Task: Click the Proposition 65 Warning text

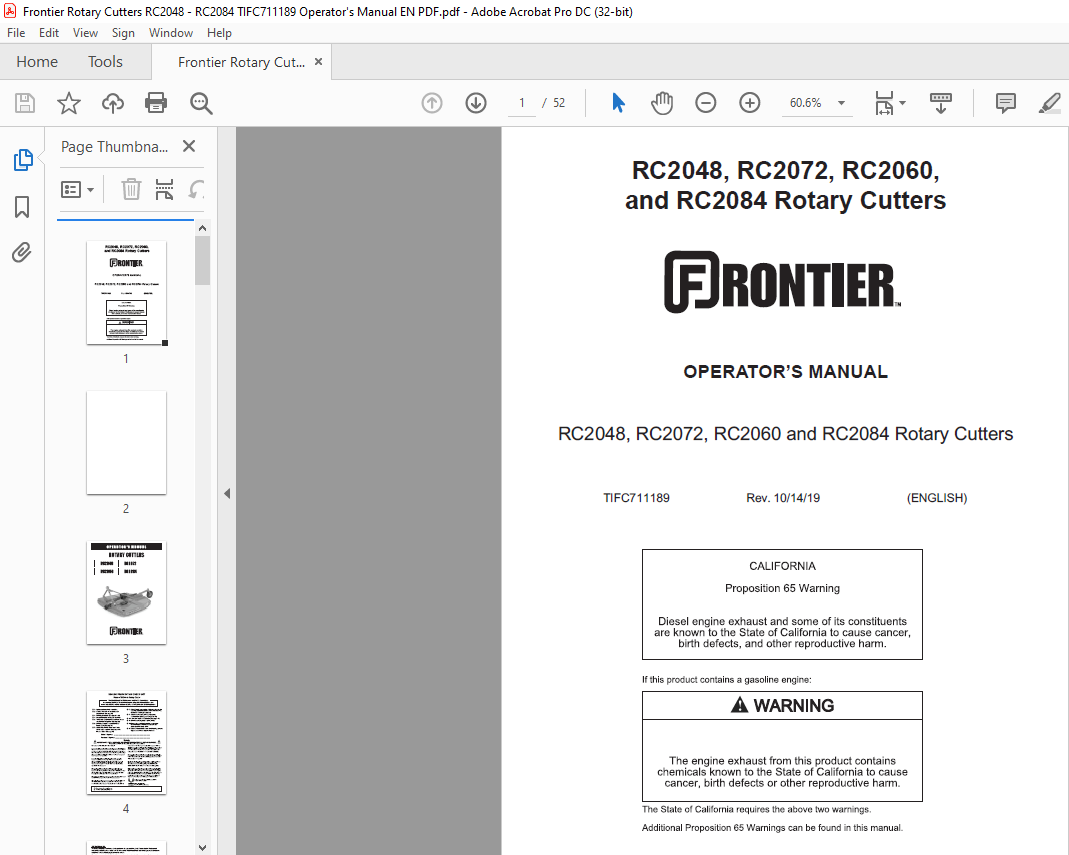Action: click(x=782, y=588)
